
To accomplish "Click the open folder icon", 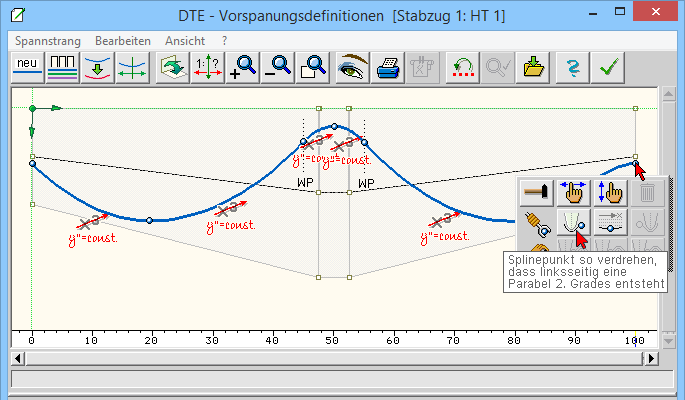I will [x=533, y=68].
